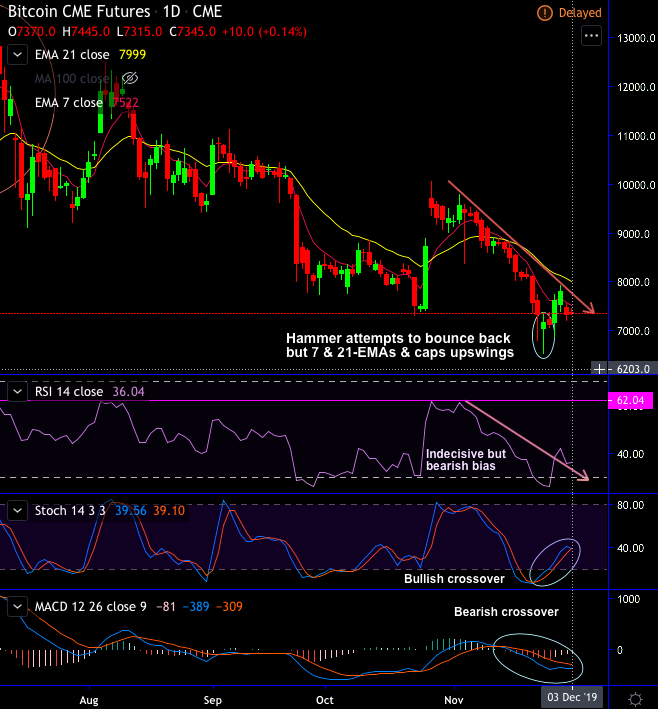658x709 pixels.
Task: Collapse the Stoch indicator legend
Action: 18,511
